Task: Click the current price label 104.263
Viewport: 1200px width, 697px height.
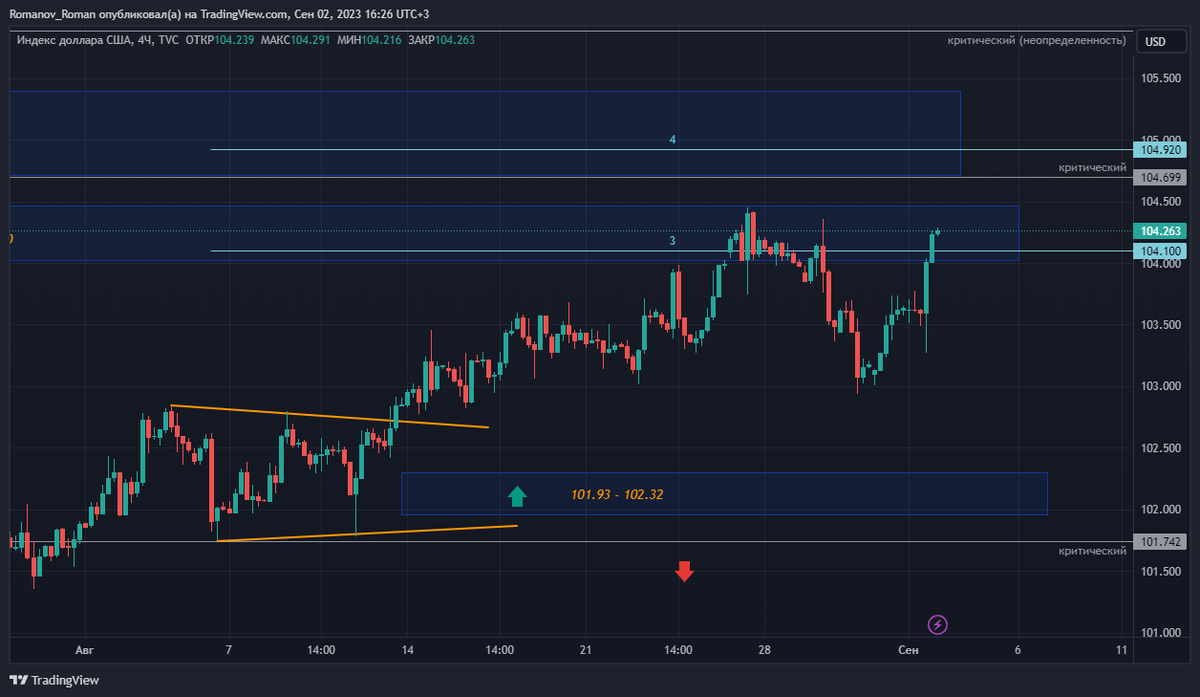Action: [x=1158, y=231]
